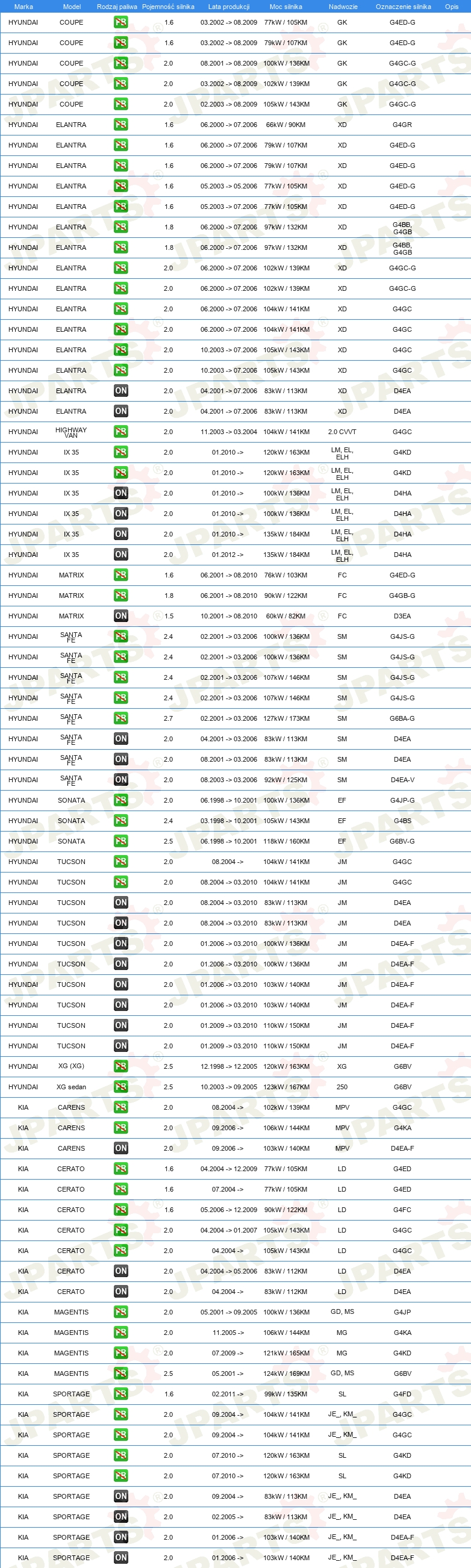Viewport: 471px width, 1568px height.
Task: Click petrol icon for MAGENTIS G4JP row
Action: point(120,1311)
